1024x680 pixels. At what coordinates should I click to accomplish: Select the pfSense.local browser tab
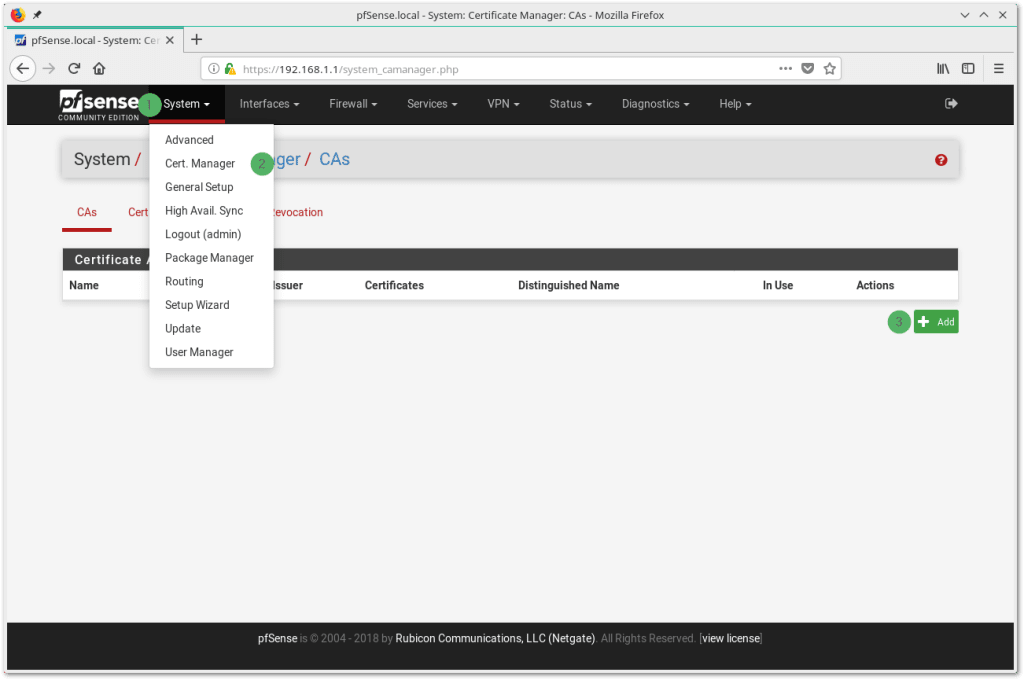click(x=95, y=40)
